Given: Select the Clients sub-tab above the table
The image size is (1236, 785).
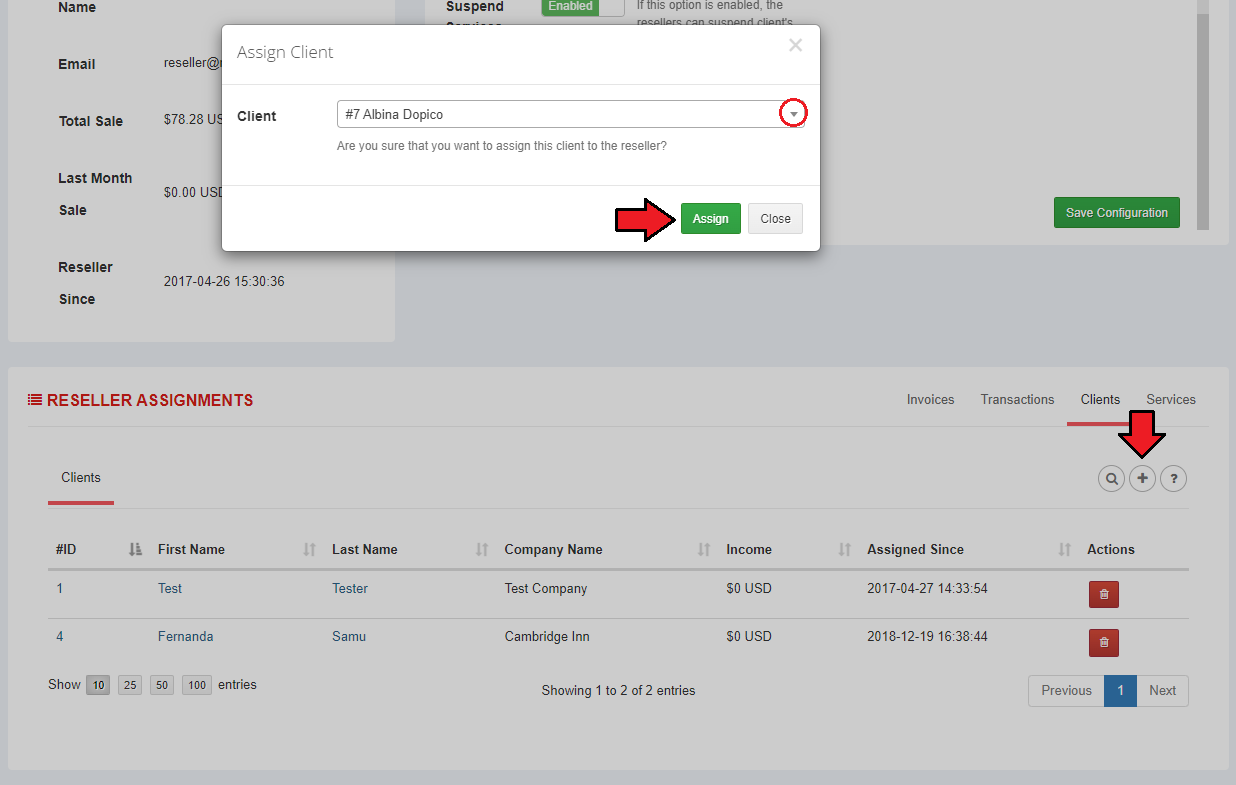Looking at the screenshot, I should 81,477.
